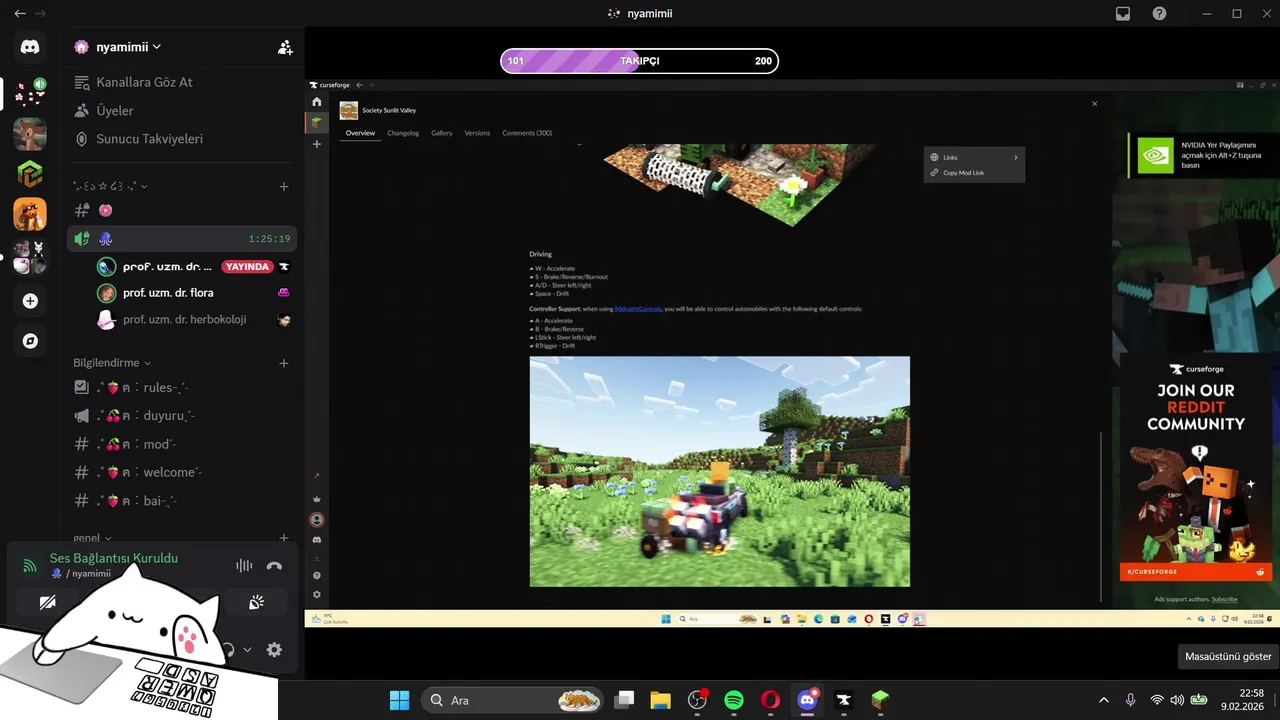The image size is (1280, 720).
Task: Open the rules channel
Action: [184, 387]
